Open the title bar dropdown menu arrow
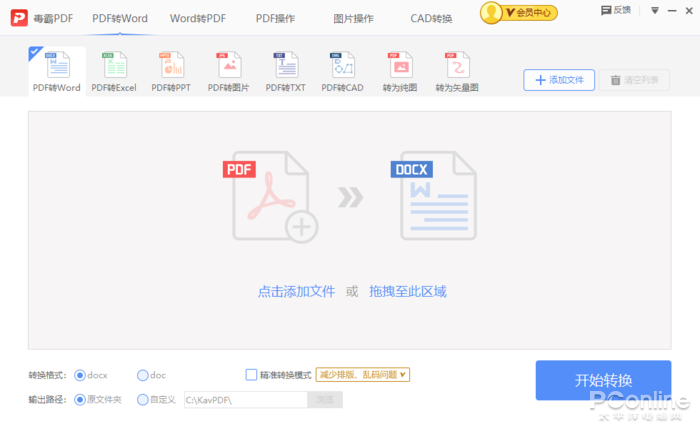The image size is (700, 429). click(654, 10)
